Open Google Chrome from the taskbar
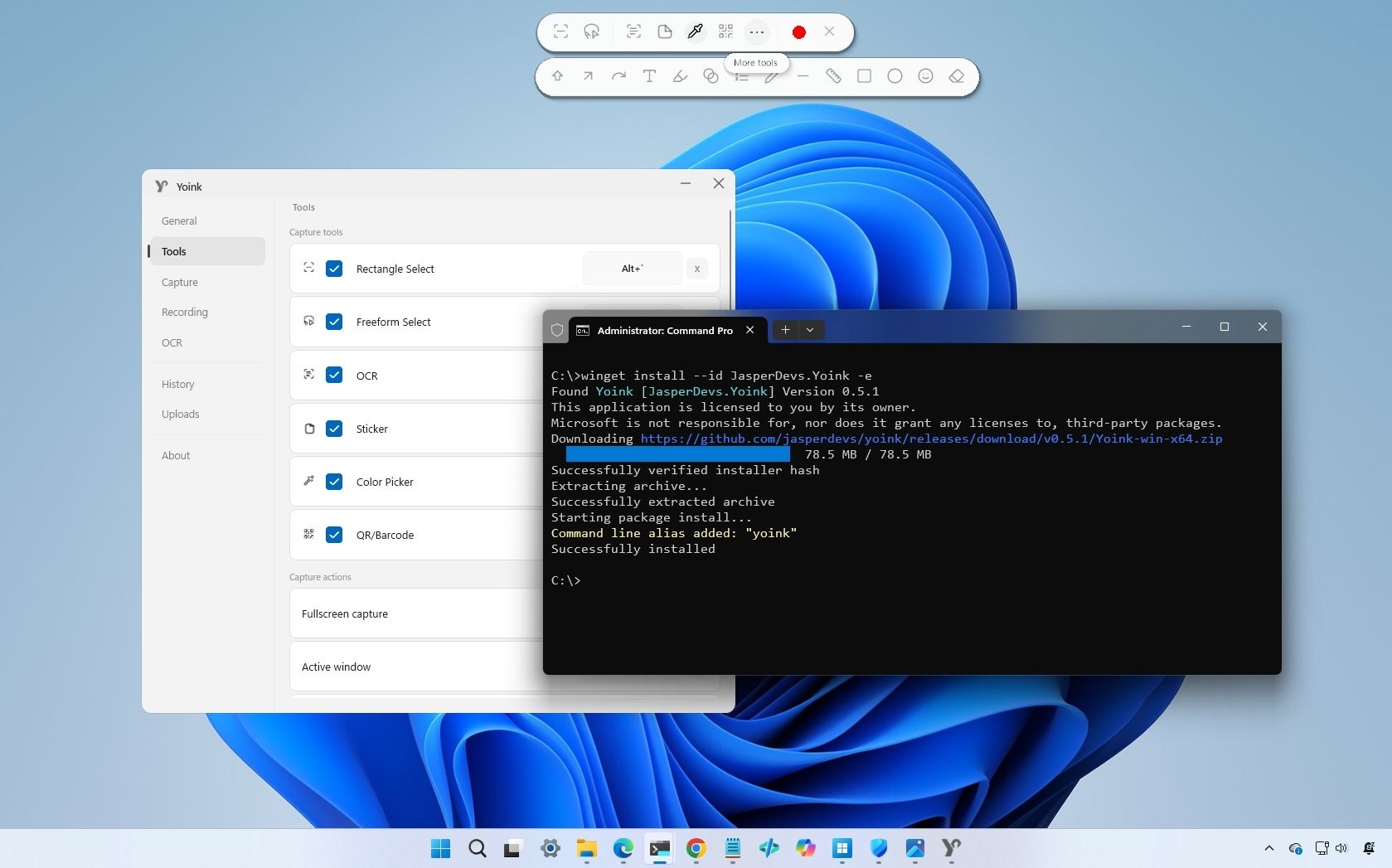This screenshot has width=1392, height=868. (x=696, y=848)
